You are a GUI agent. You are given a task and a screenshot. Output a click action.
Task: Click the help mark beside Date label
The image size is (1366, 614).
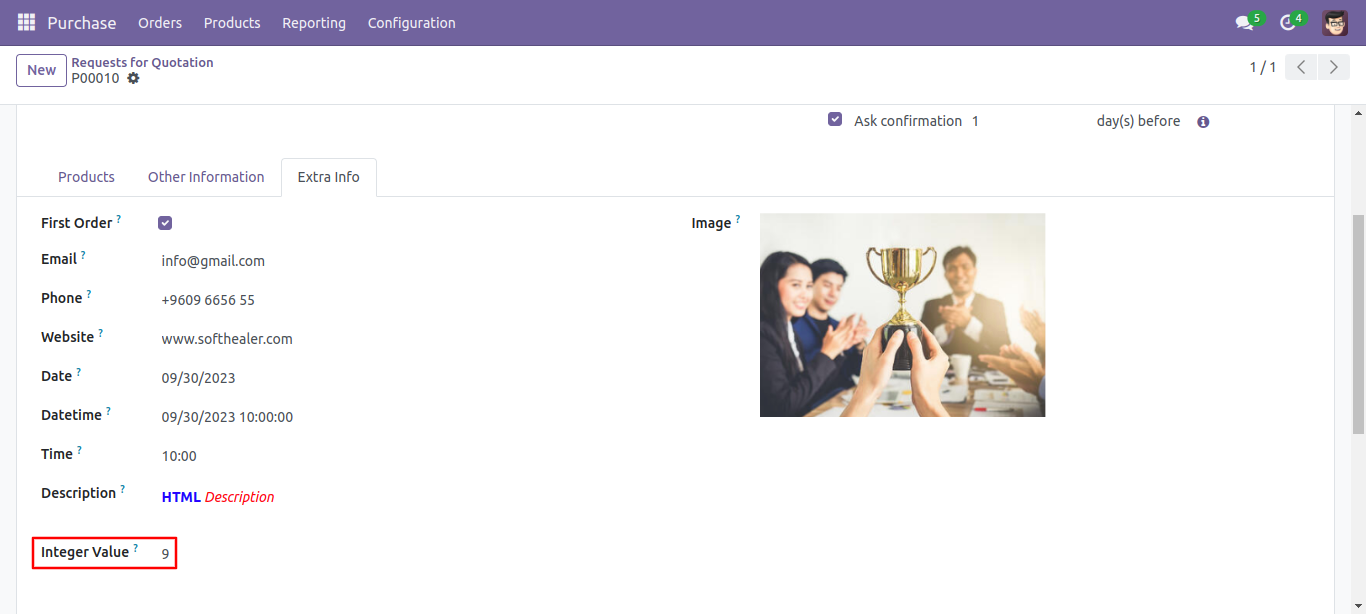click(79, 371)
